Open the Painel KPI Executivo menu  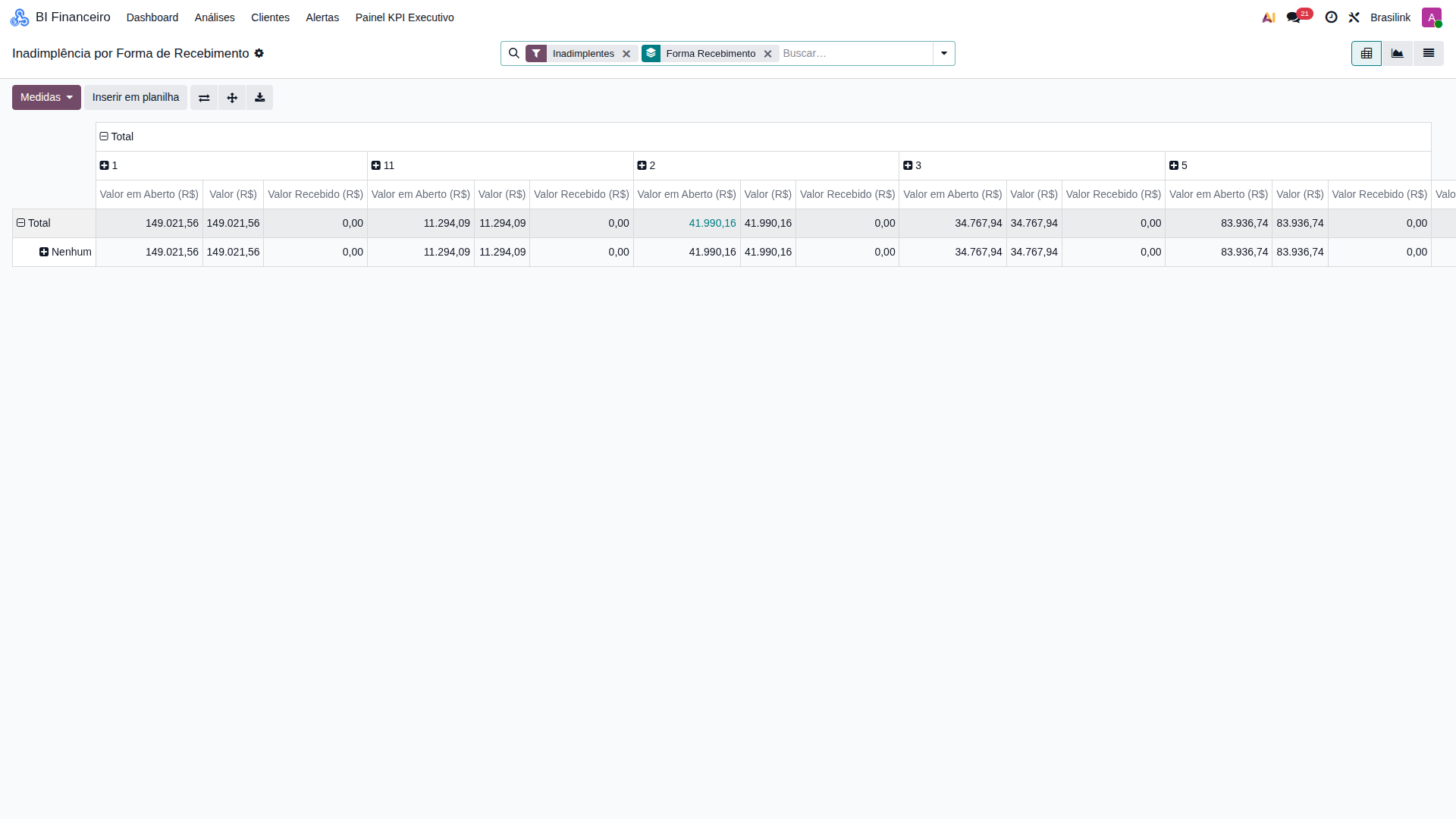(405, 17)
